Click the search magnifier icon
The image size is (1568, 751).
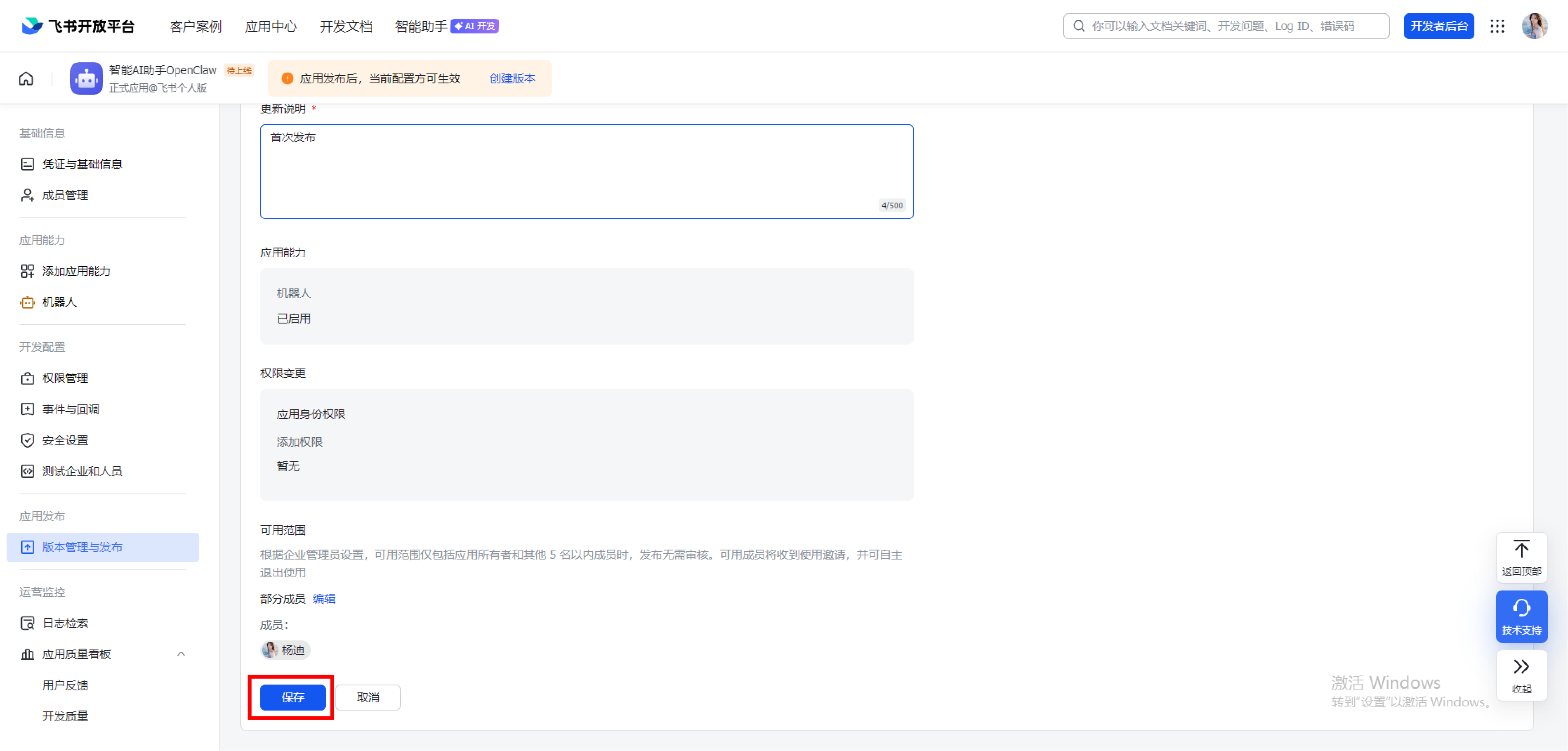point(1079,26)
